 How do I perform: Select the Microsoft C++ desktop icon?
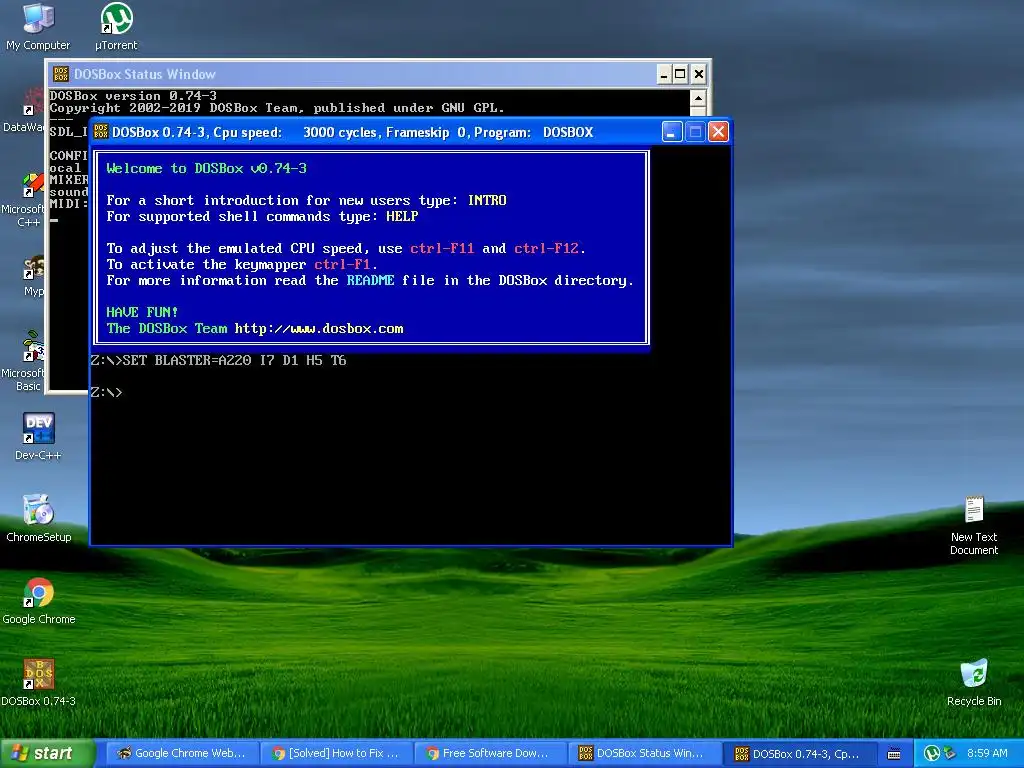pyautogui.click(x=26, y=200)
